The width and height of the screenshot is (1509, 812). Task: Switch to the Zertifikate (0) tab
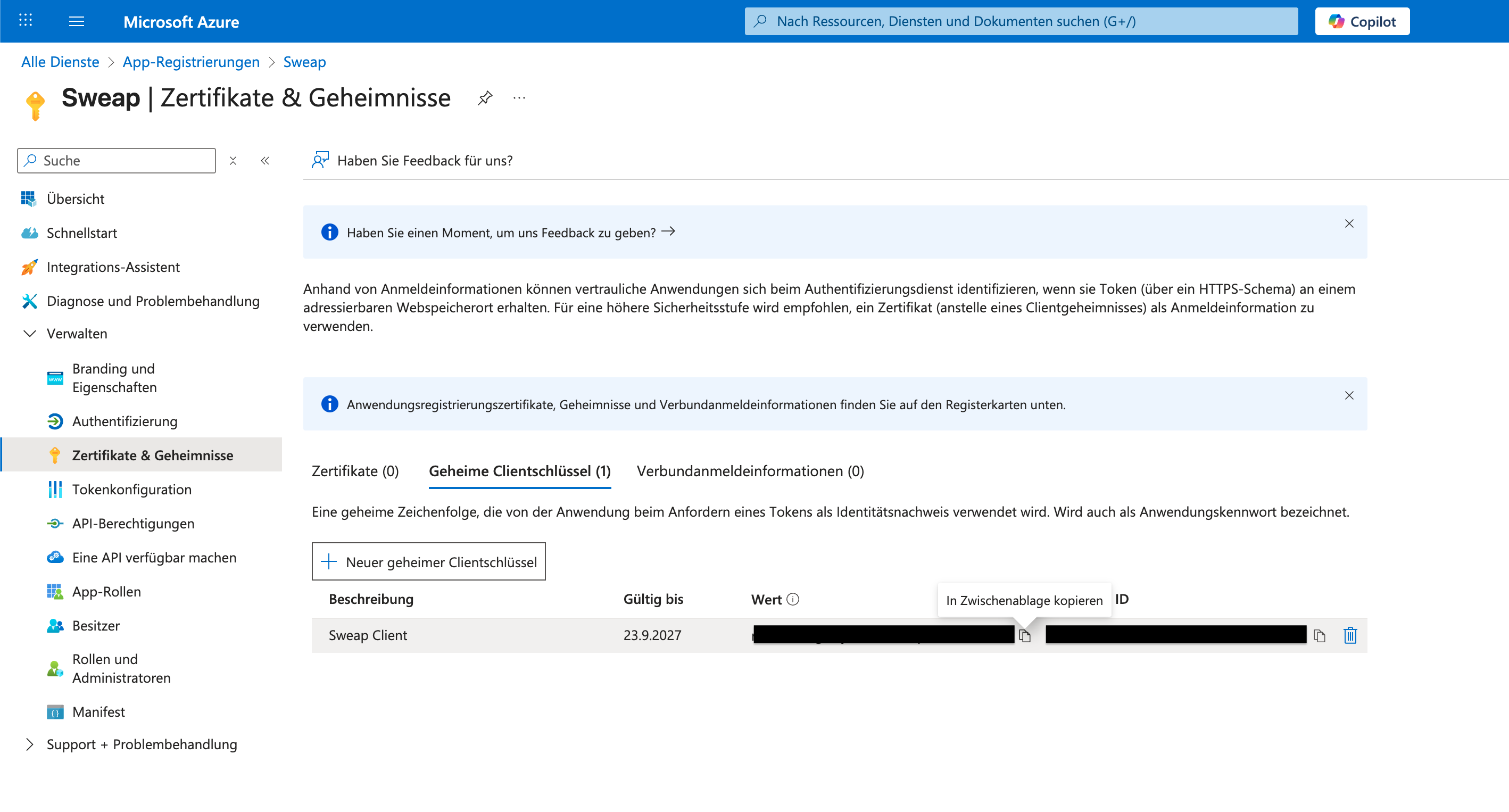(355, 471)
